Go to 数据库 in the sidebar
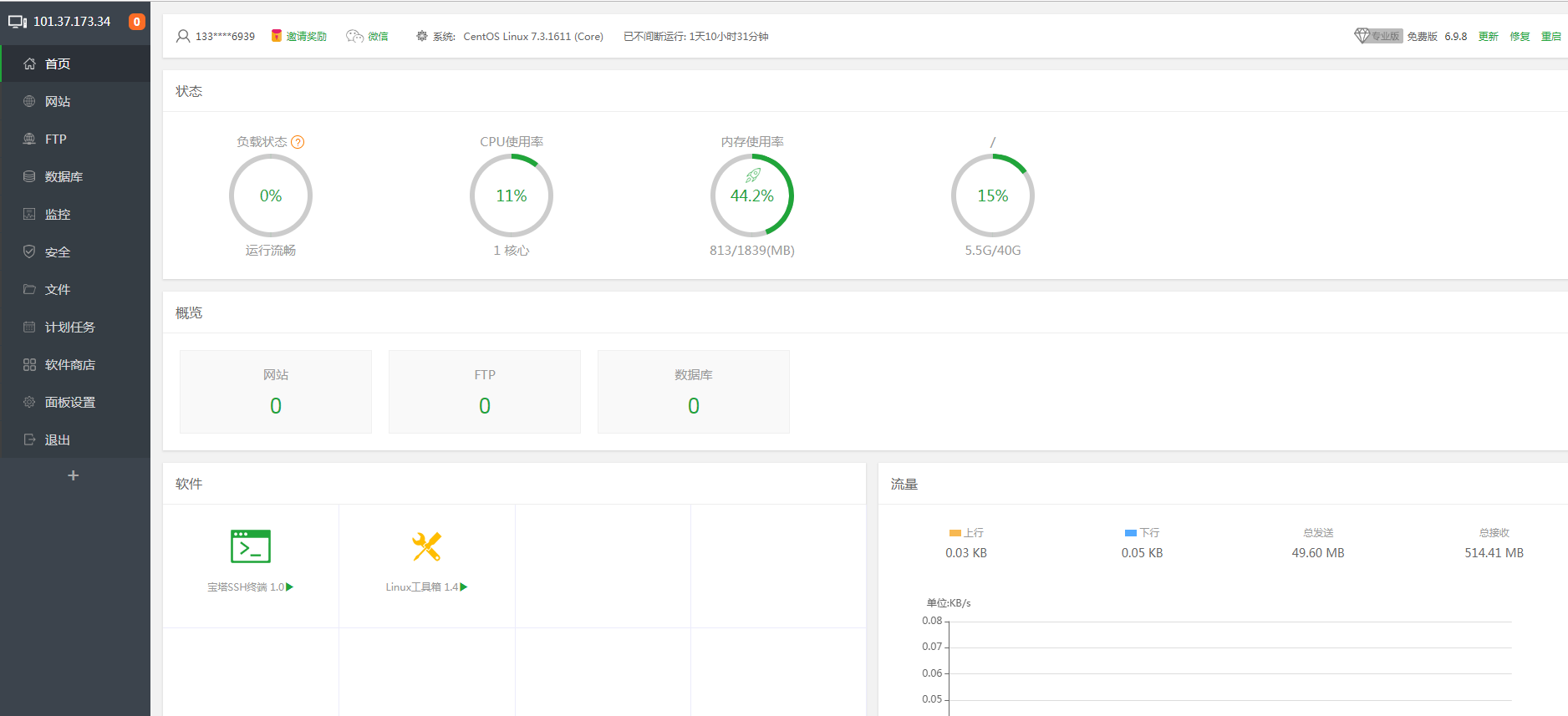 (x=64, y=176)
